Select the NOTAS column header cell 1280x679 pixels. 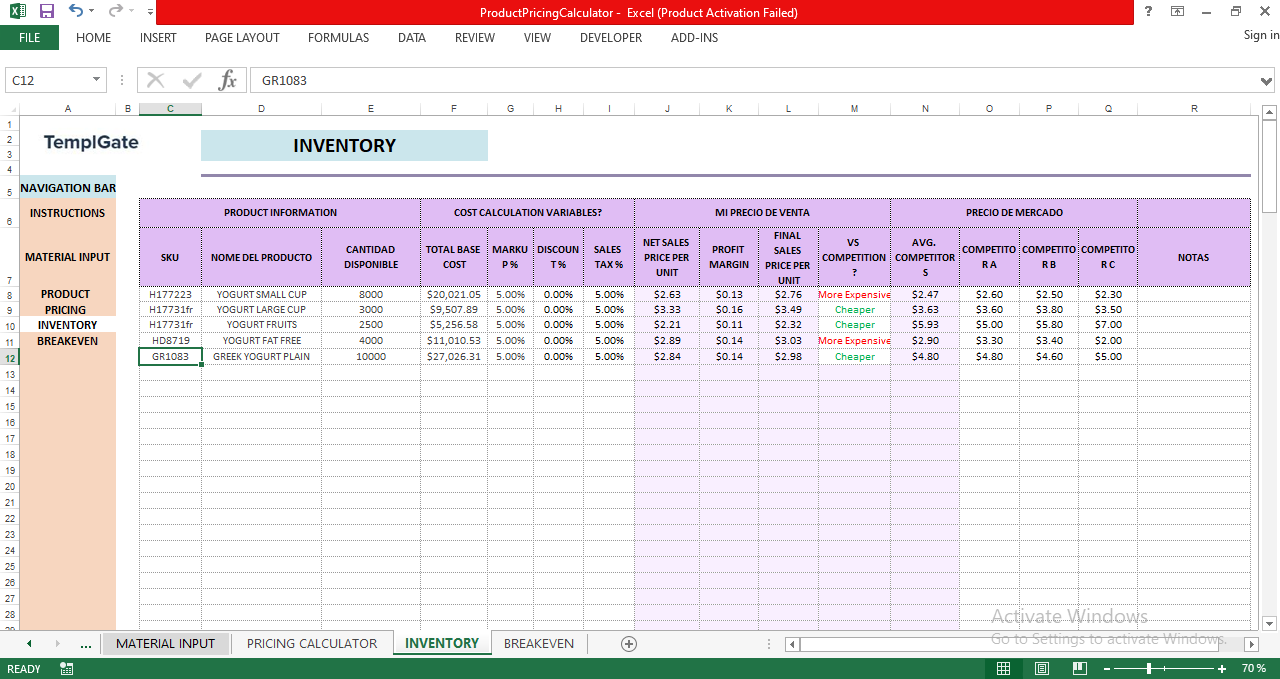coord(1193,257)
